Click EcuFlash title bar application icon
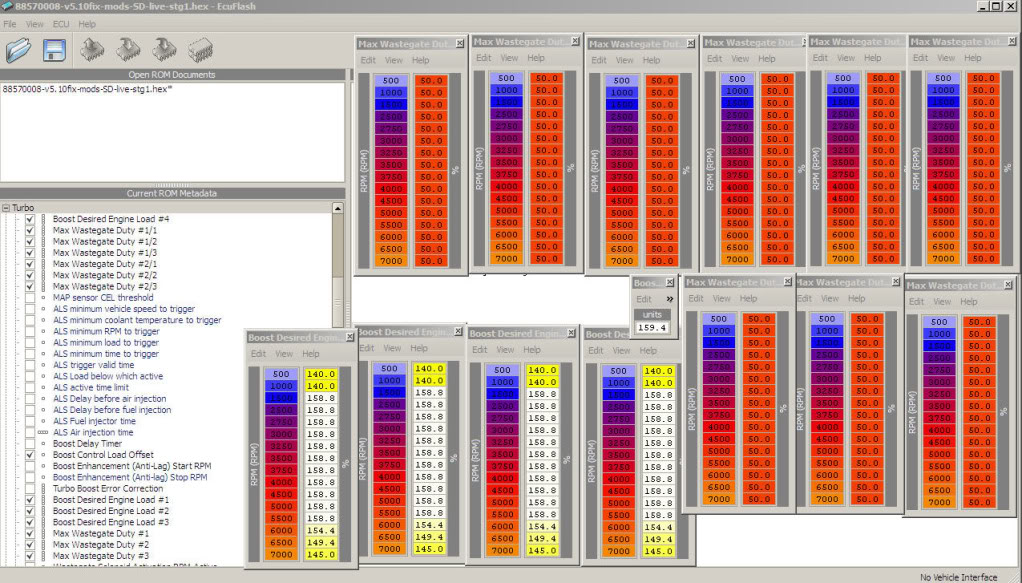This screenshot has height=583, width=1022. coord(7,6)
